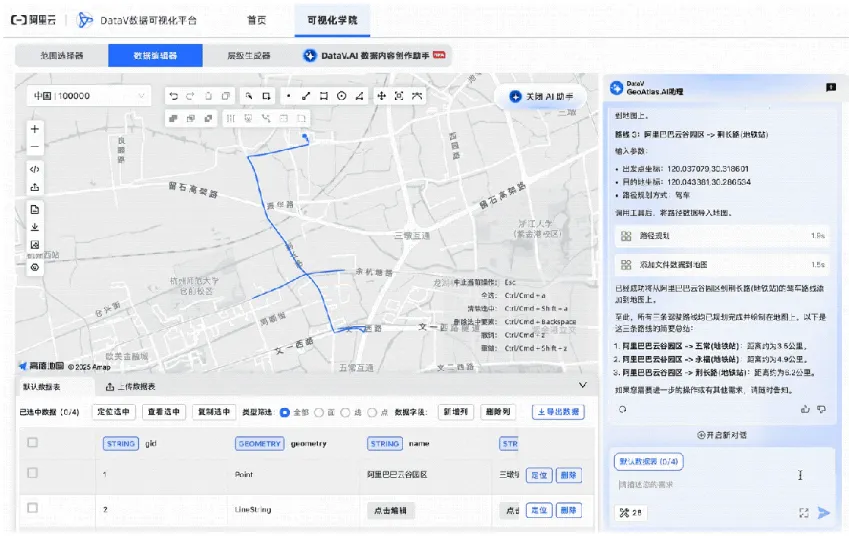Click 点击编辑 in the LineString name cell
849x536 pixels.
point(390,510)
